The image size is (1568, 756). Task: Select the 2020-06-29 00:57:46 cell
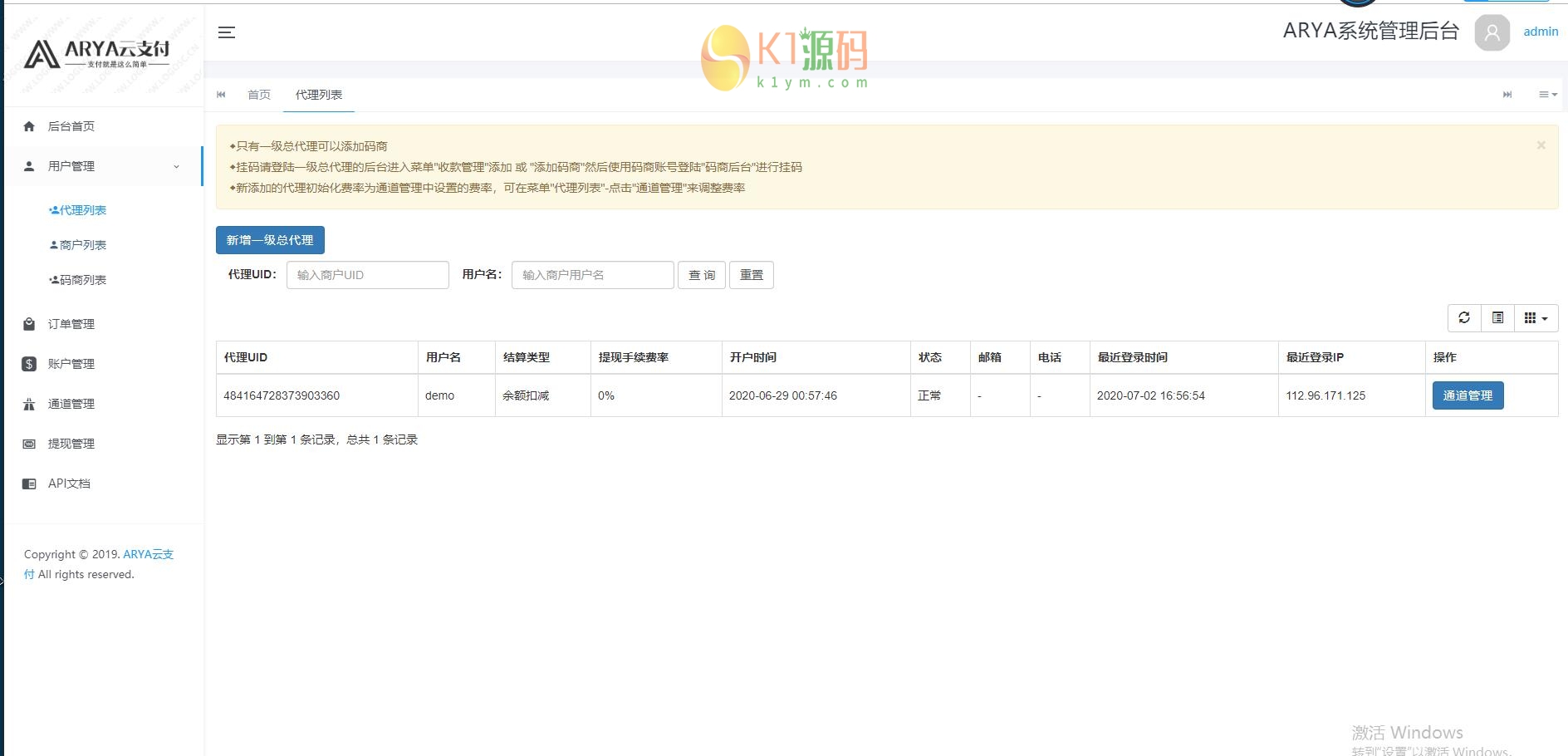(x=816, y=395)
